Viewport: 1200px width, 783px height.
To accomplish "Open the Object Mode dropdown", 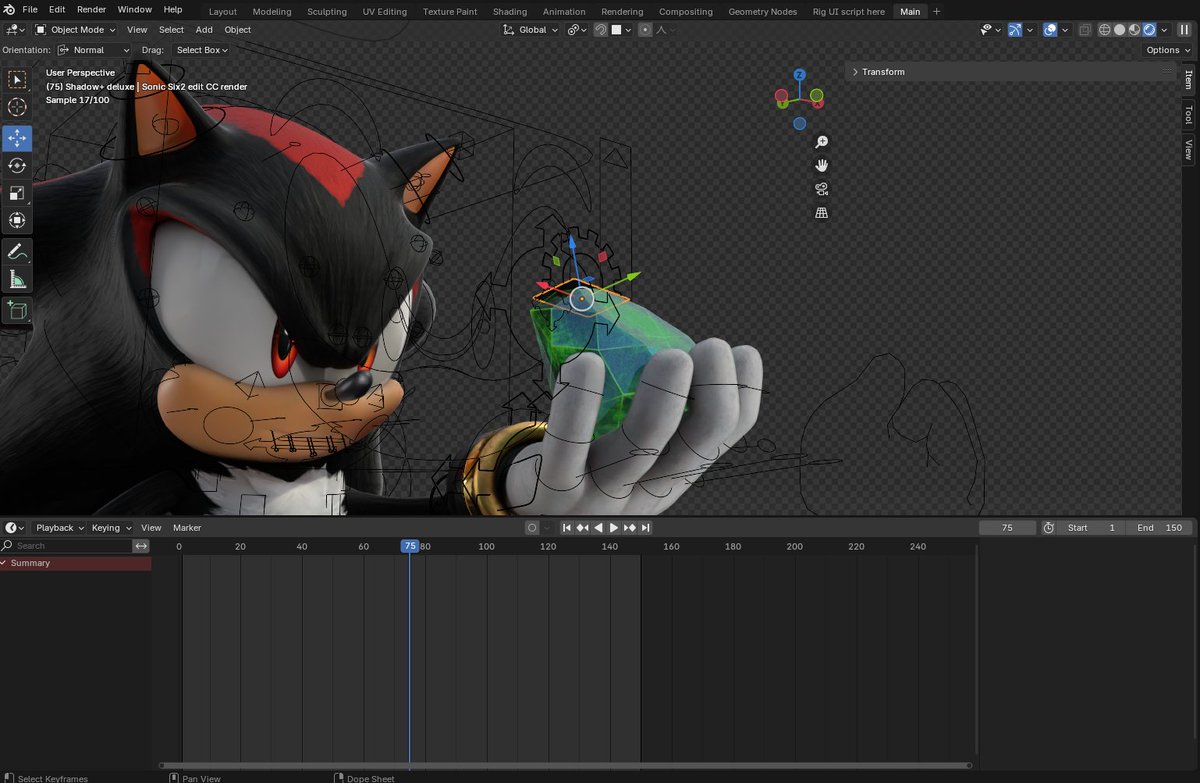I will click(76, 30).
